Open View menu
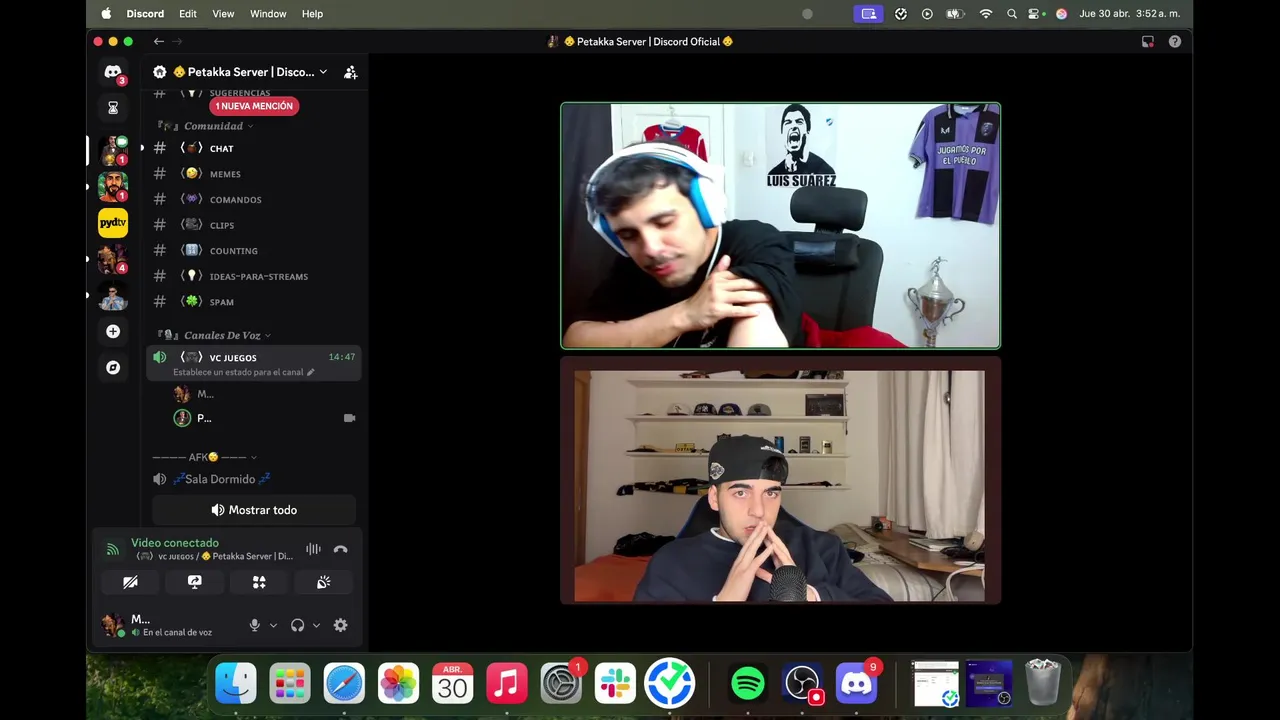 coord(223,14)
